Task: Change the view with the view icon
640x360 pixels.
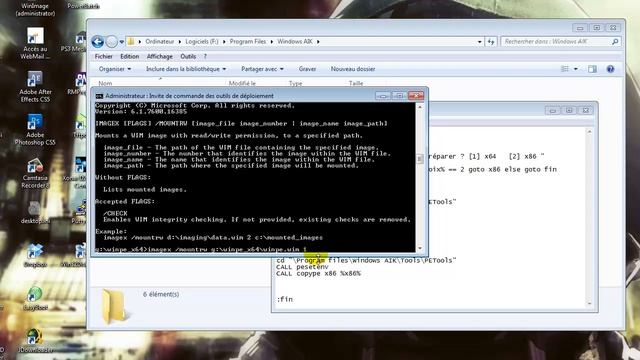Action: coord(565,69)
